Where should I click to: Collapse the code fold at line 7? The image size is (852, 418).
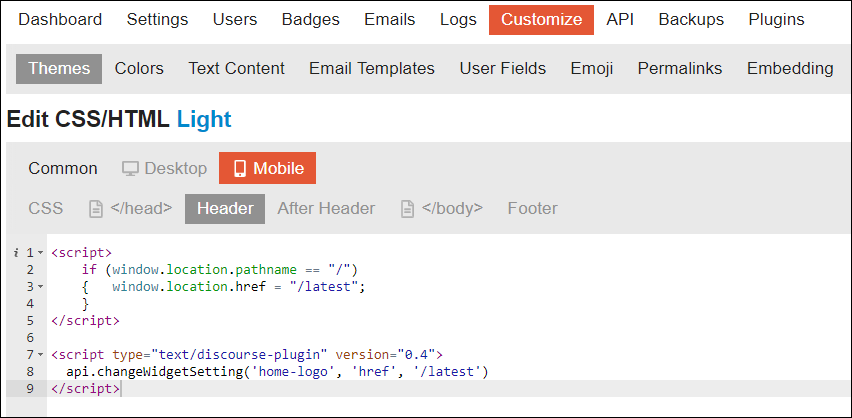[x=40, y=355]
